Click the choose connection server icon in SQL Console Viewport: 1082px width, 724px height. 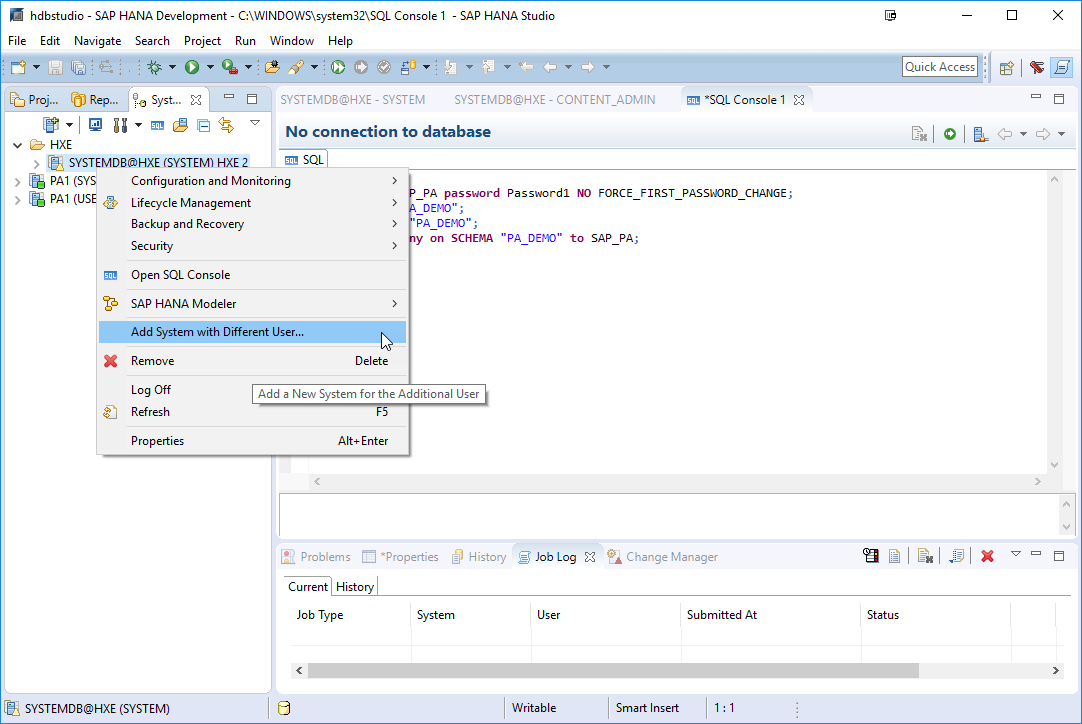pos(981,134)
